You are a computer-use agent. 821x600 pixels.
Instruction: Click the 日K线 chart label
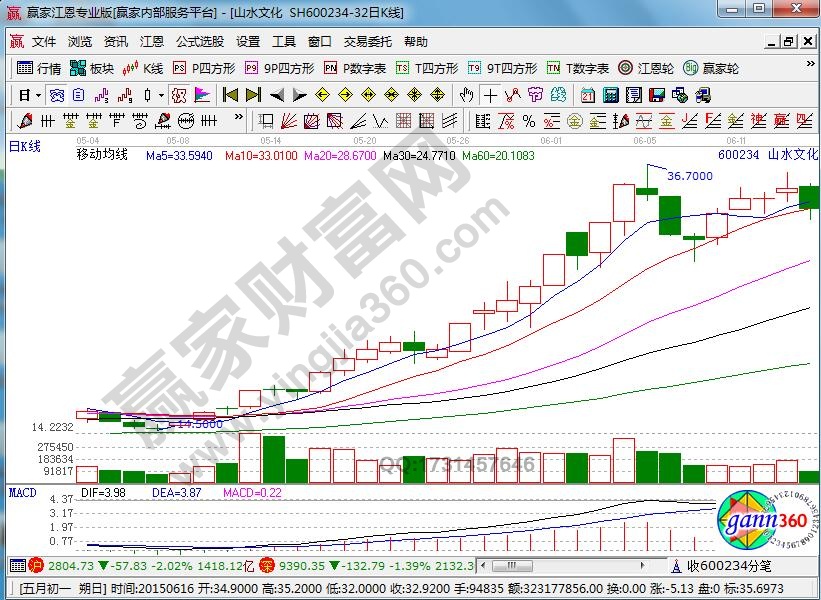pos(25,147)
